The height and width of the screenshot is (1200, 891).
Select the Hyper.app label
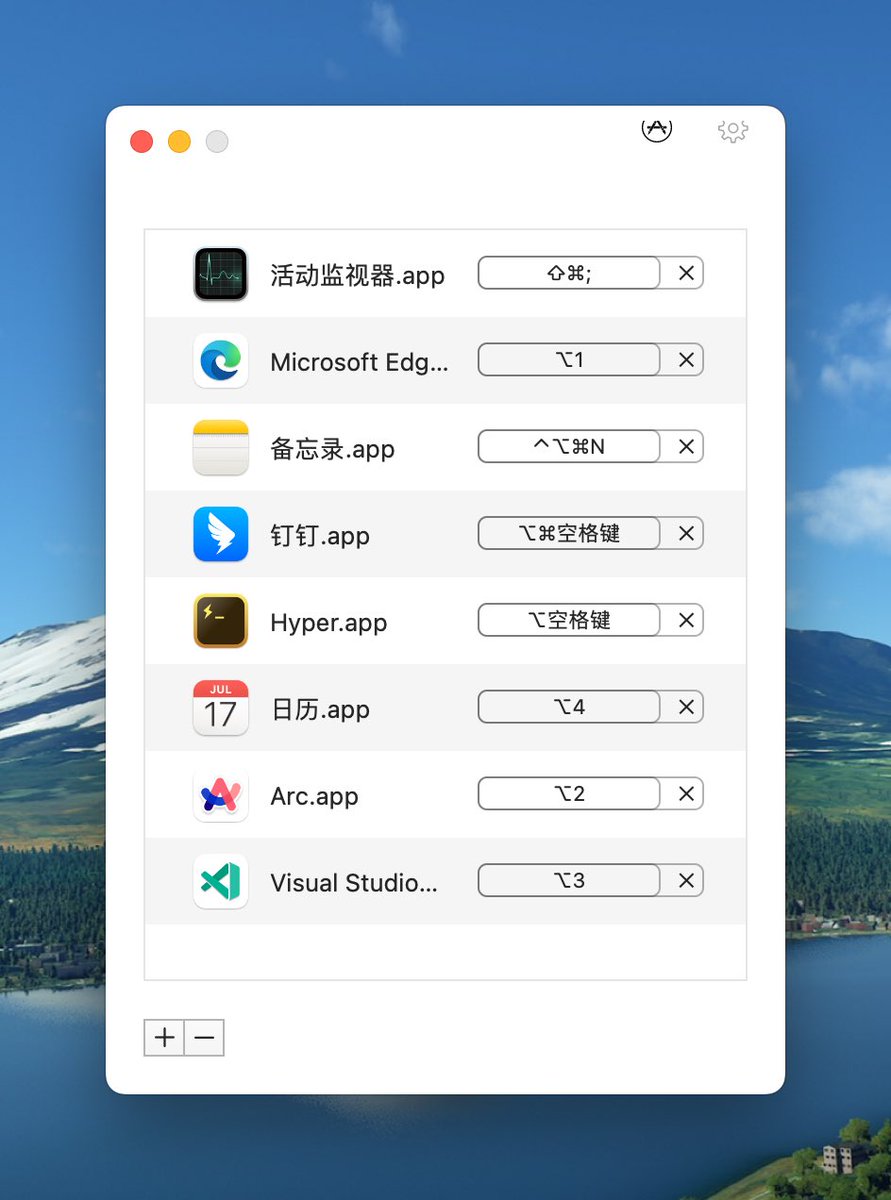[328, 623]
